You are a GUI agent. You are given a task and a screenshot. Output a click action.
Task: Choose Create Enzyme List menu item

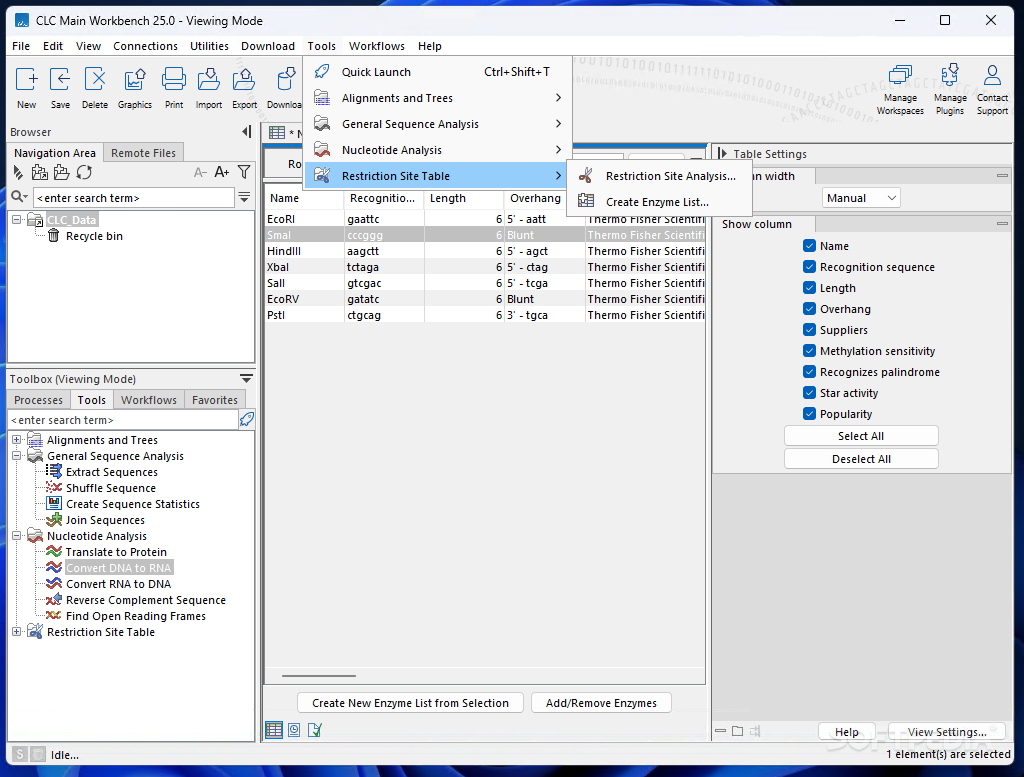click(x=660, y=202)
